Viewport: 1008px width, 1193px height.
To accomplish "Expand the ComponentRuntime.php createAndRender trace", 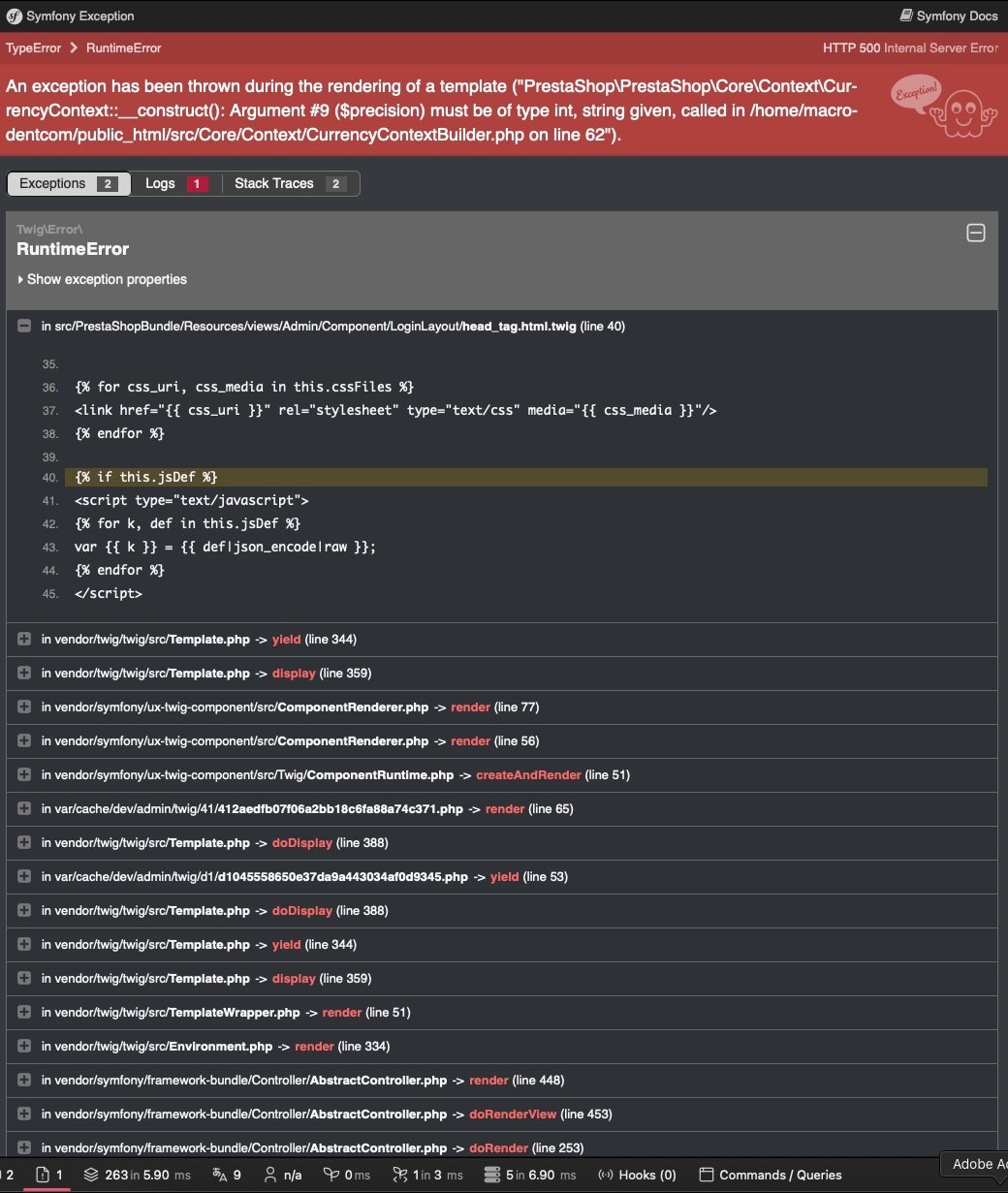I will (x=24, y=775).
